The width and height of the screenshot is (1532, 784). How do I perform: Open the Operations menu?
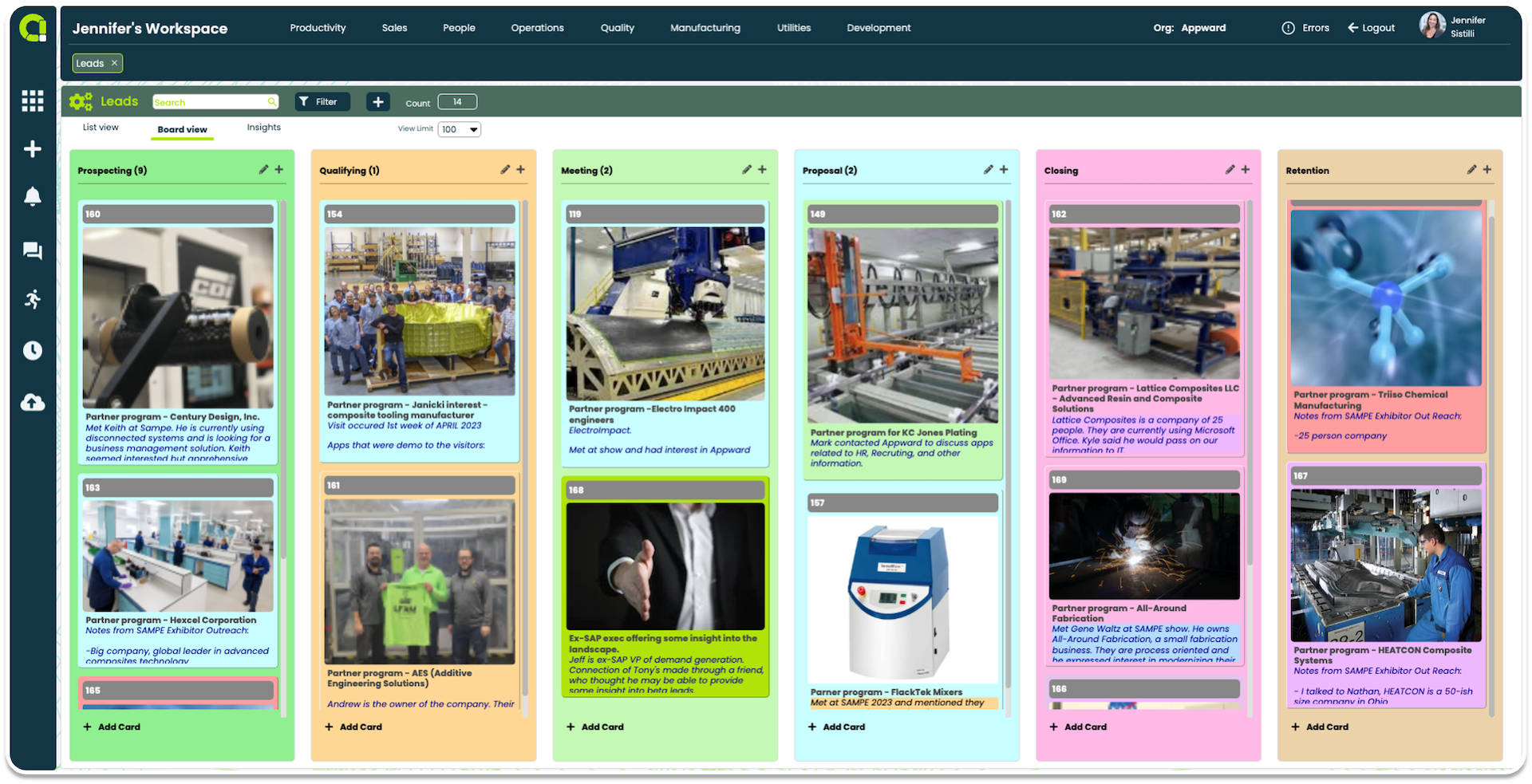click(x=537, y=28)
